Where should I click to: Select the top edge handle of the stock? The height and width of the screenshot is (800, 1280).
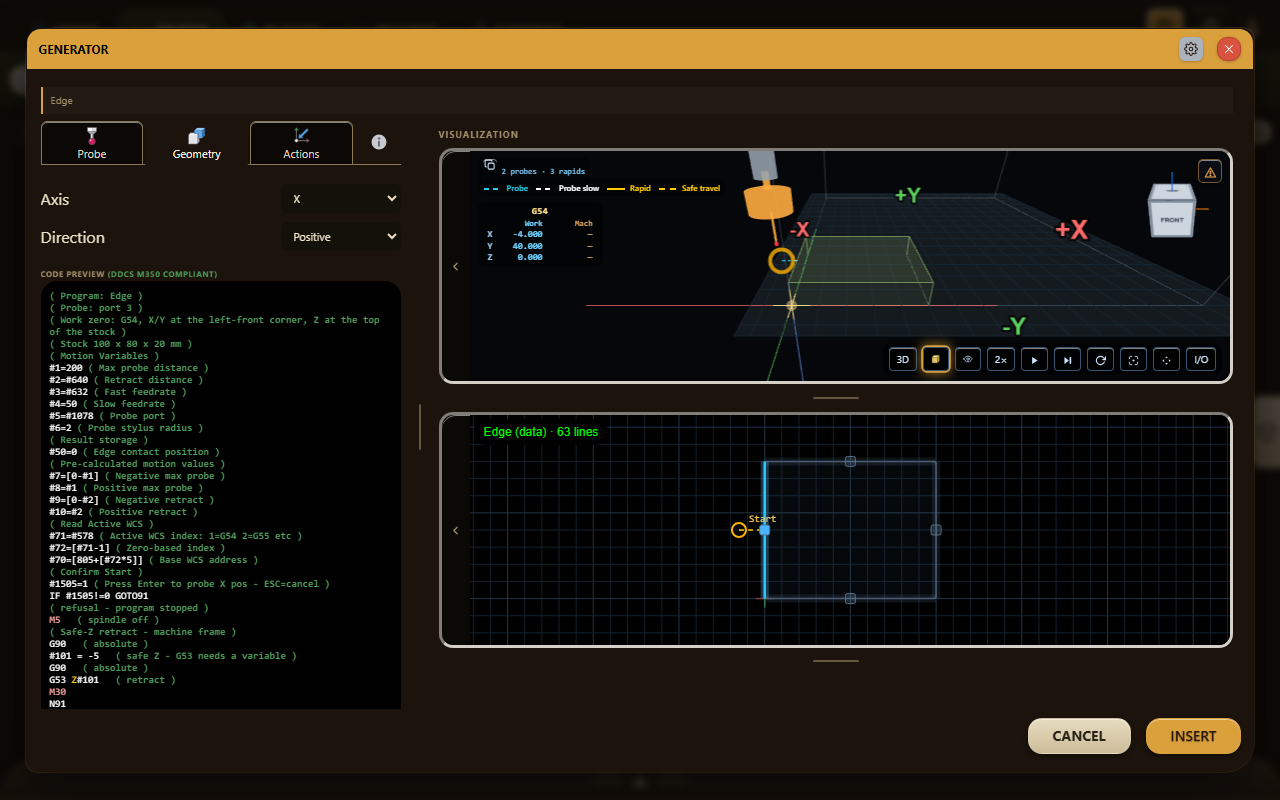pyautogui.click(x=850, y=461)
